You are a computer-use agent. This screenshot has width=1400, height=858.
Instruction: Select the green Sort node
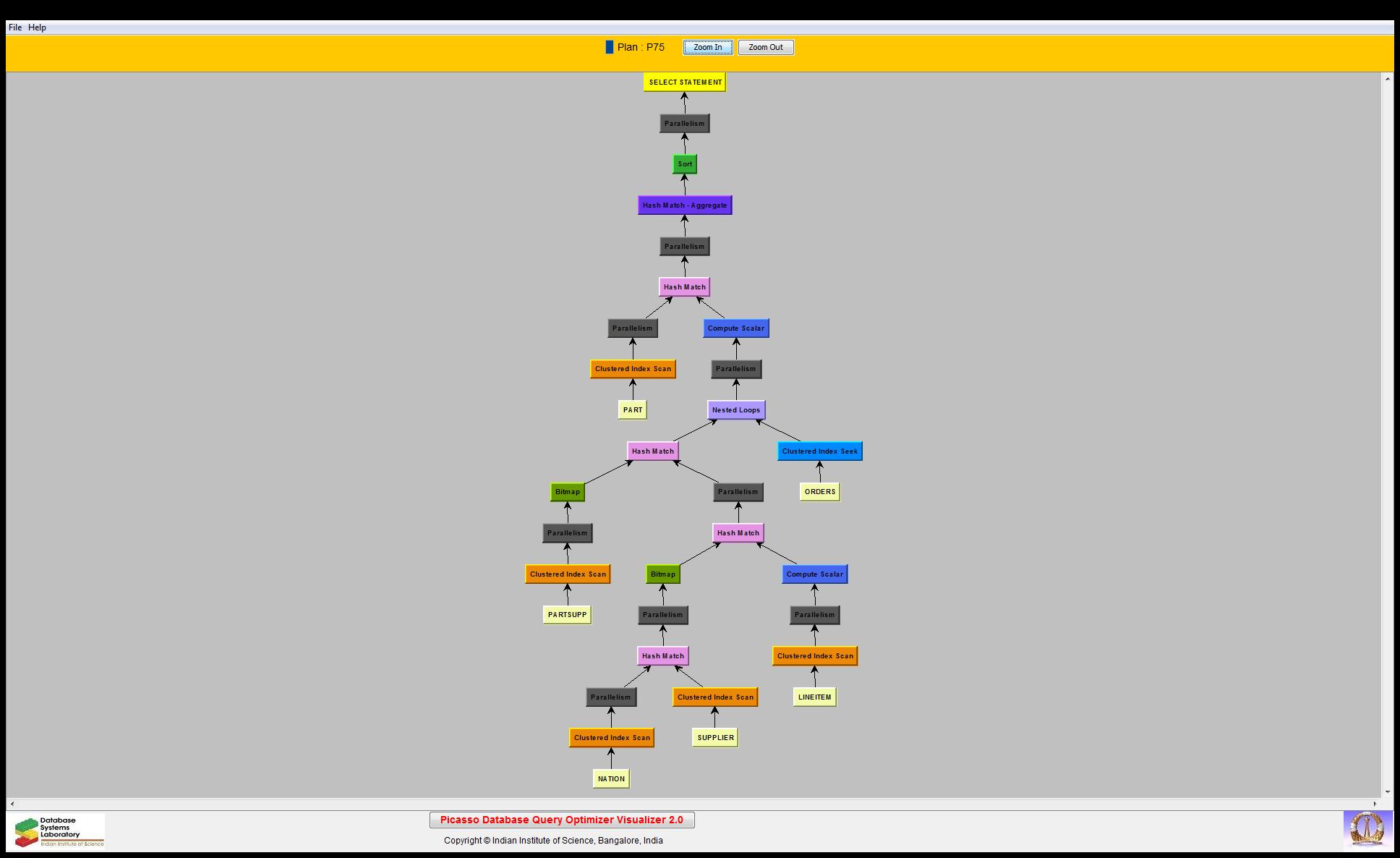pos(684,164)
